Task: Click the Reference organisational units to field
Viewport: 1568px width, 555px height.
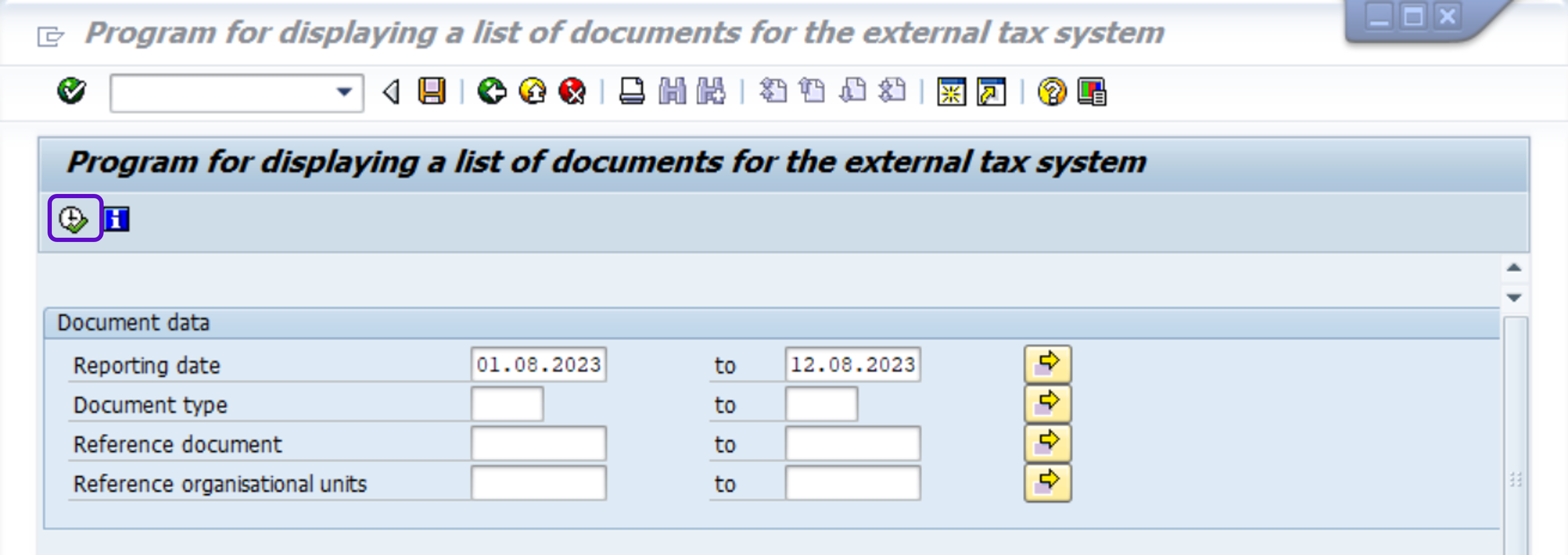Action: [x=853, y=483]
